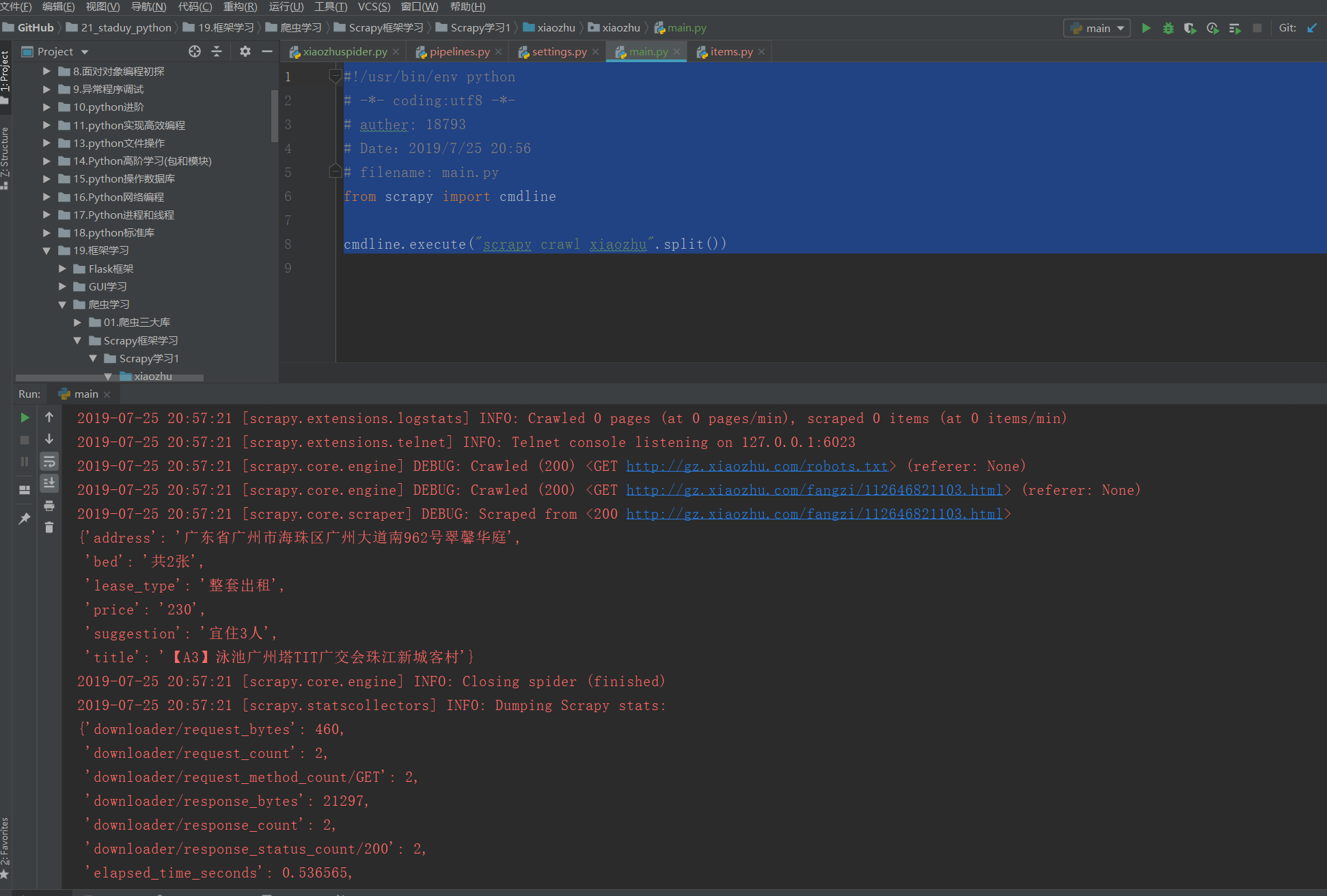Stop the process in the Run panel
The height and width of the screenshot is (896, 1327).
point(25,440)
